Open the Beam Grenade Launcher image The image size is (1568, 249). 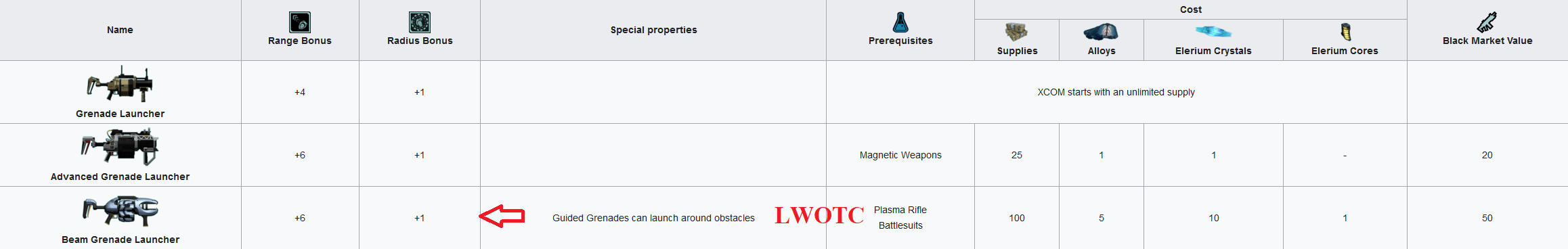click(120, 210)
